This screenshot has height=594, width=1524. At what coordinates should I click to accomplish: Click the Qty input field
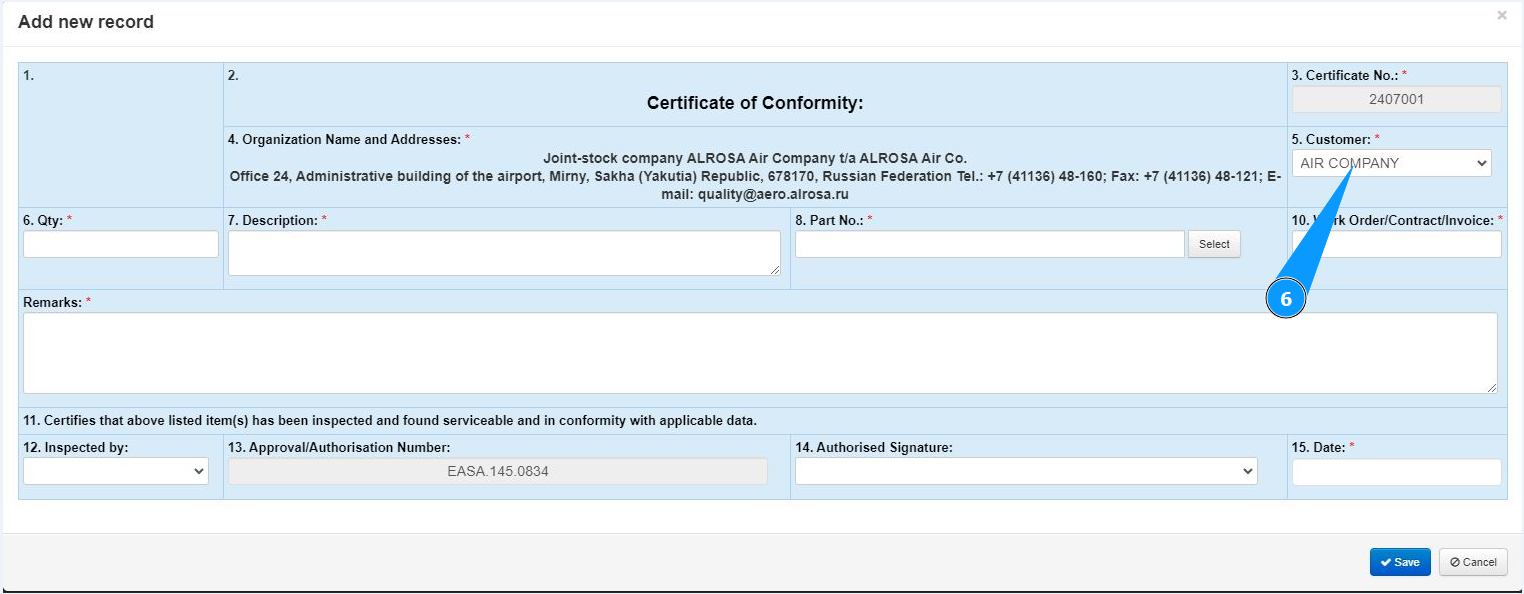pyautogui.click(x=121, y=244)
